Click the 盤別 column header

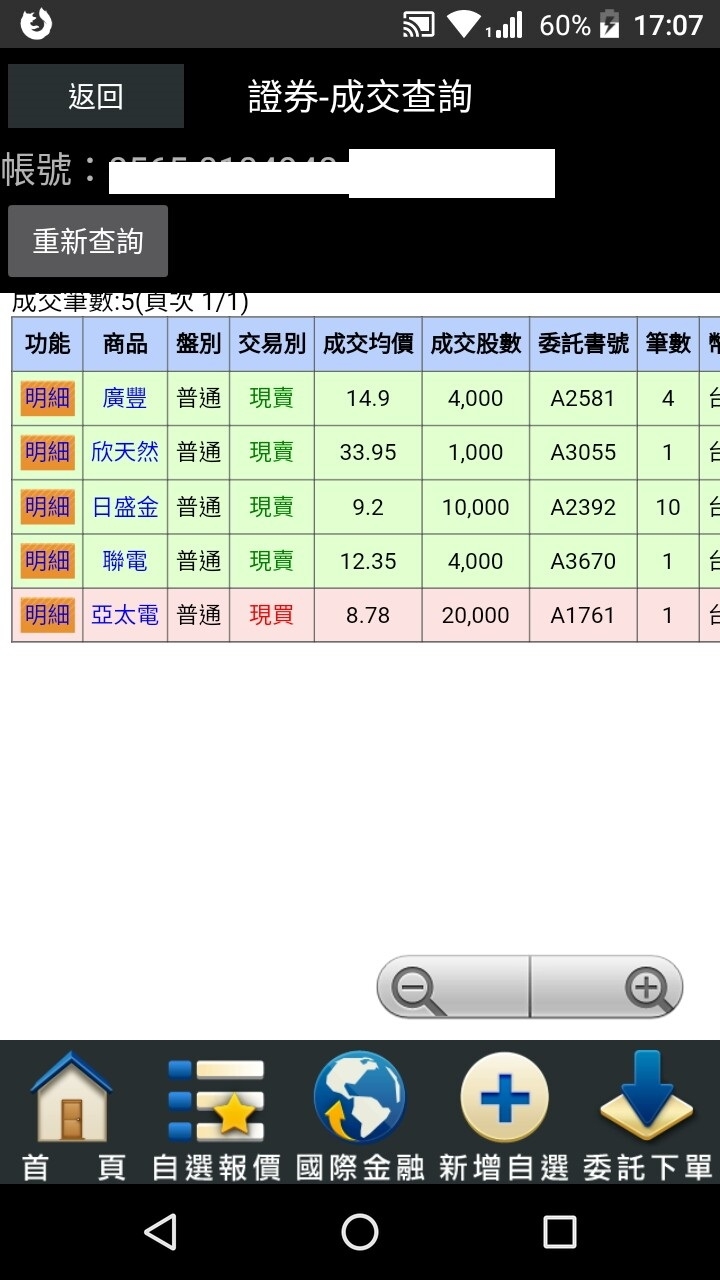[198, 344]
